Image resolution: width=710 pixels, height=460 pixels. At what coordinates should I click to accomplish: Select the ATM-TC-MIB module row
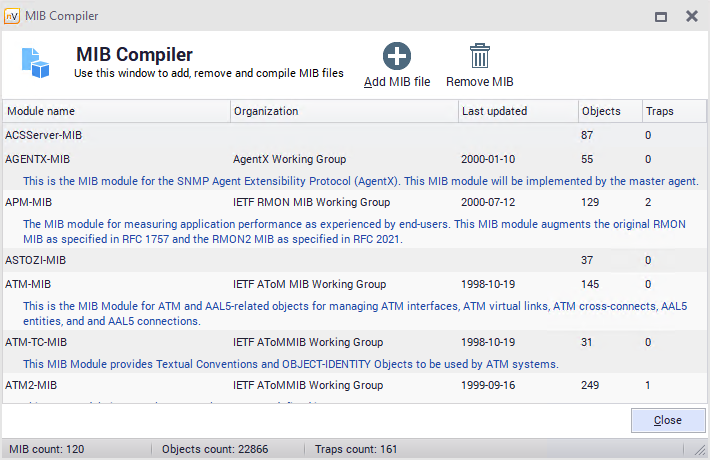(x=35, y=342)
